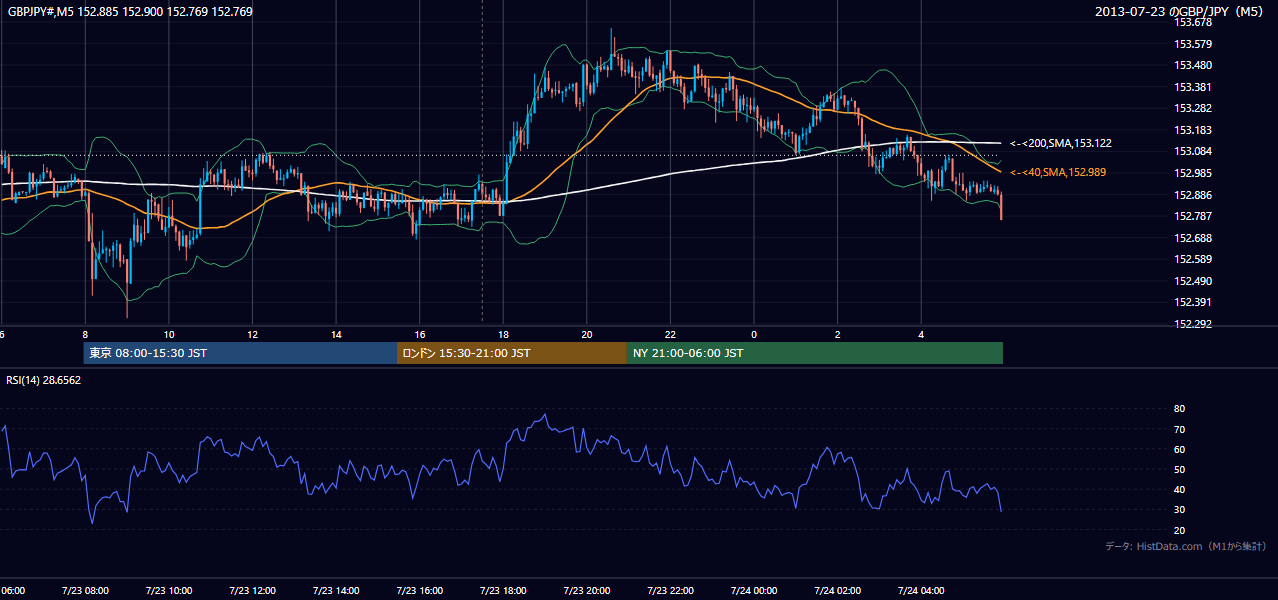Click the RSI scale value 70
Image resolution: width=1278 pixels, height=600 pixels.
tap(1180, 429)
